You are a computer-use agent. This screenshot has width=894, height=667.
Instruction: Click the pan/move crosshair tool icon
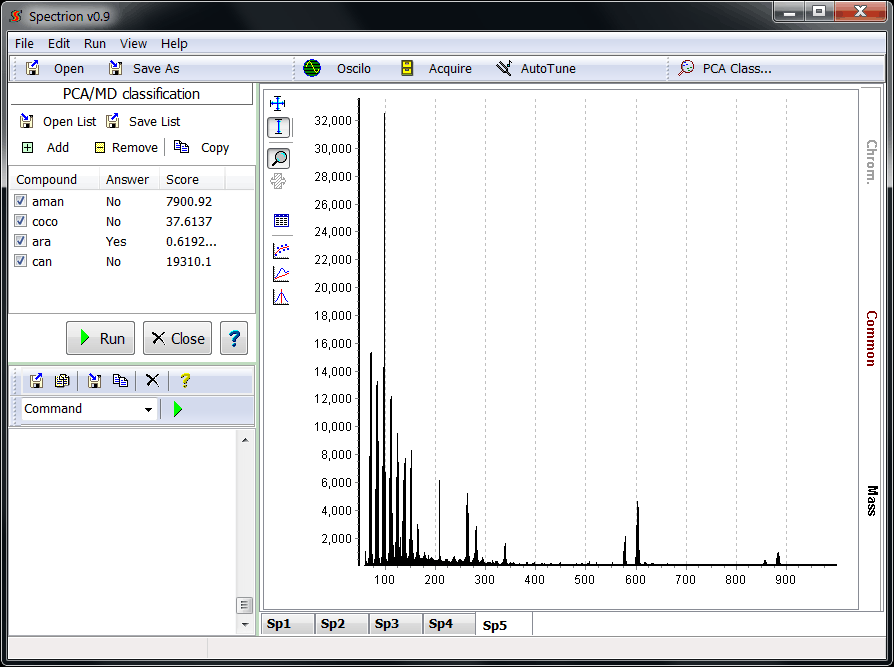tap(279, 103)
